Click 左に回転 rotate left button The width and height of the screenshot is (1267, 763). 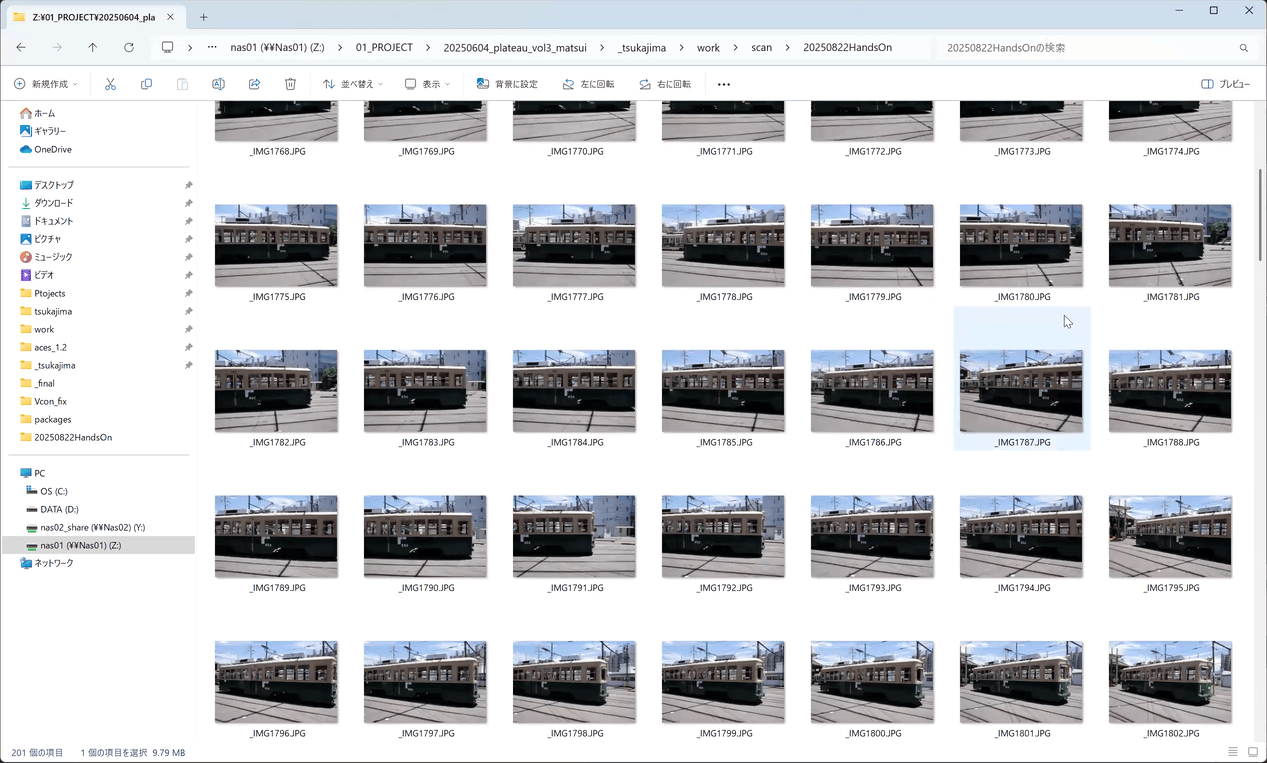tap(588, 84)
